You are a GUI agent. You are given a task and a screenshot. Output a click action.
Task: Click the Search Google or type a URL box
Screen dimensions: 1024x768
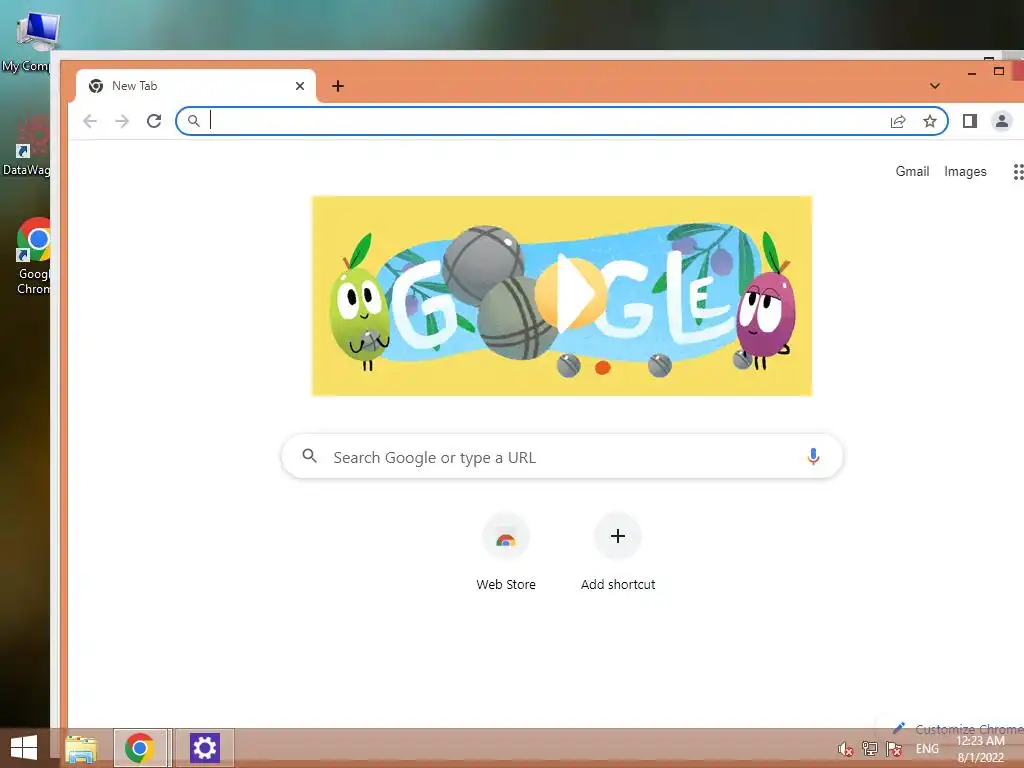click(562, 456)
